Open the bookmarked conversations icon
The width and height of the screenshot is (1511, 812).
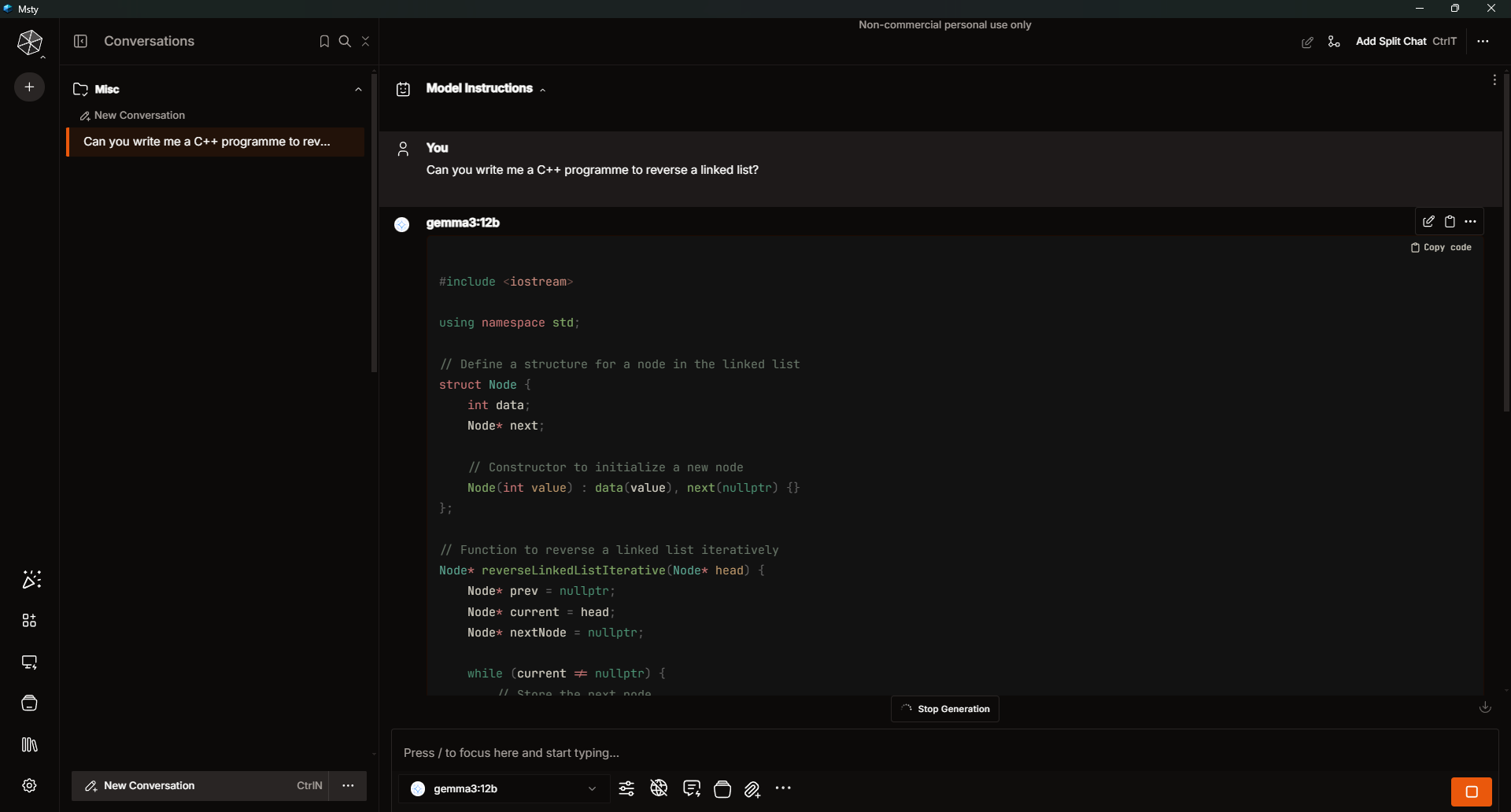(324, 41)
